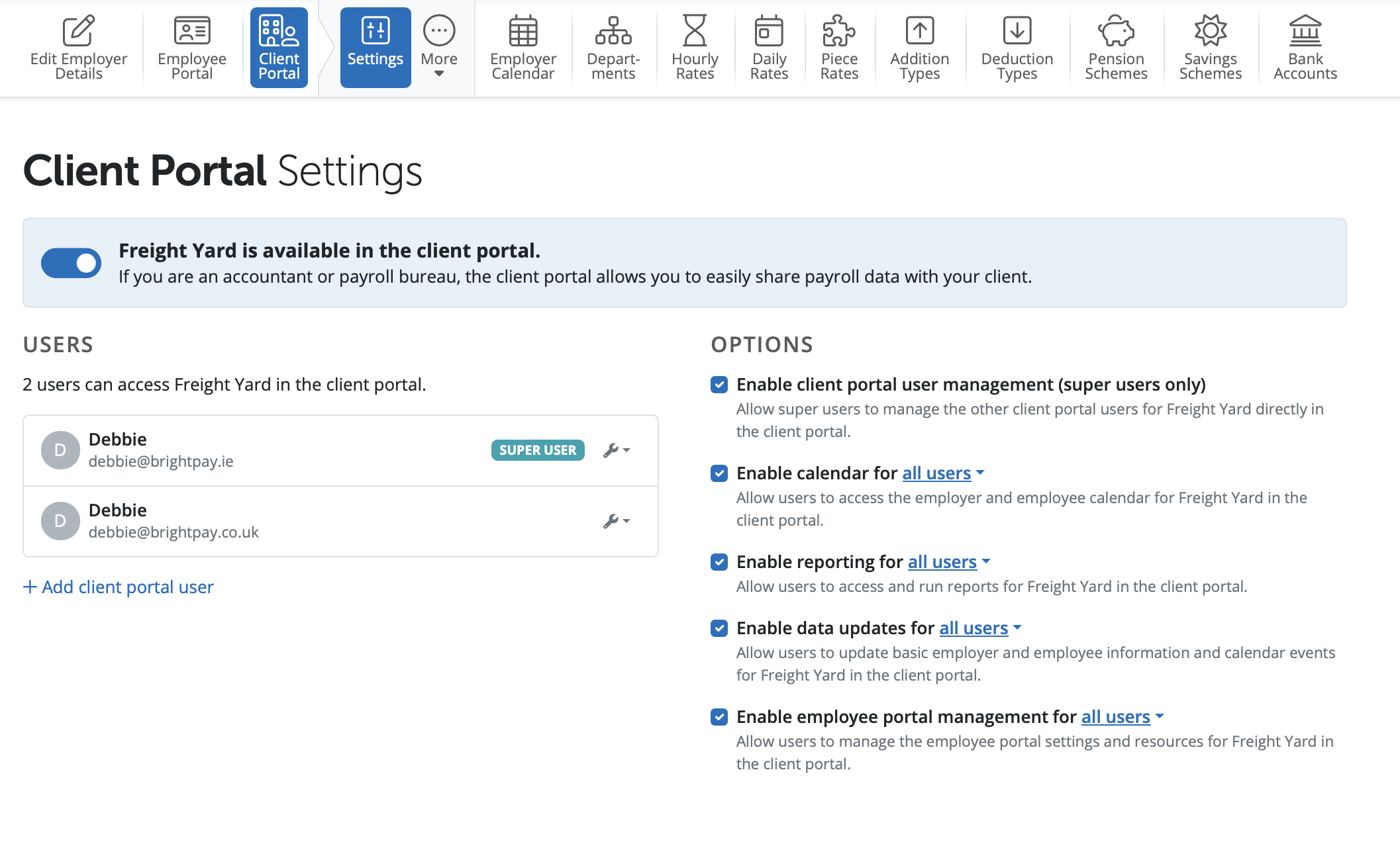Open the Employee Portal icon
Screen dimensions: 1400x862
(191, 31)
